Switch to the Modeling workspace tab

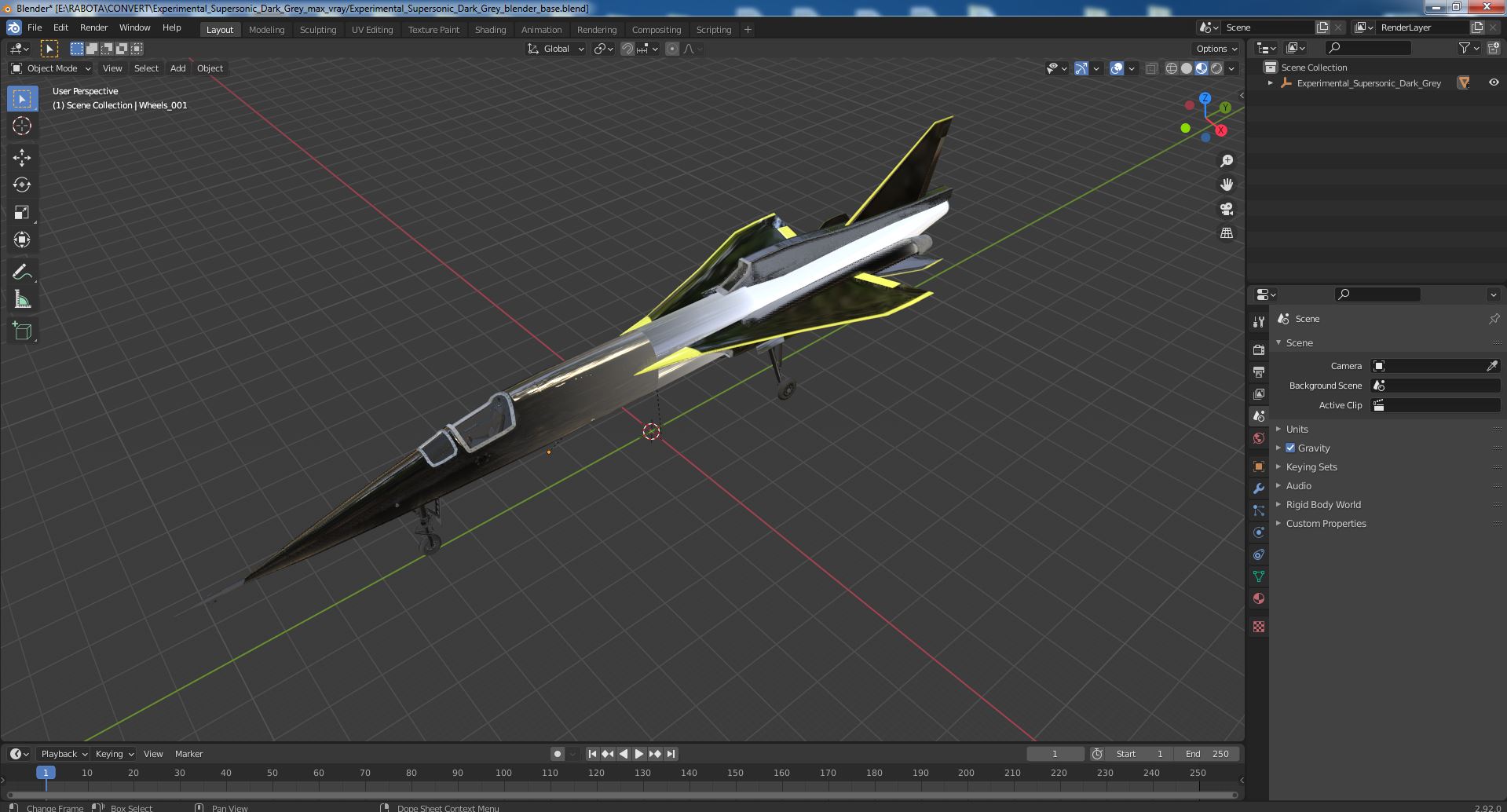pos(266,30)
